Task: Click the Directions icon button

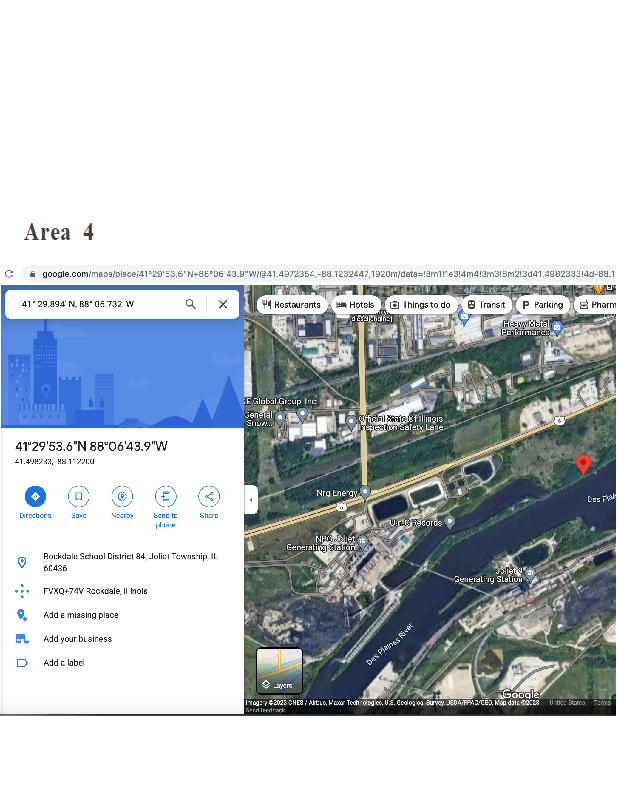Action: tap(35, 496)
